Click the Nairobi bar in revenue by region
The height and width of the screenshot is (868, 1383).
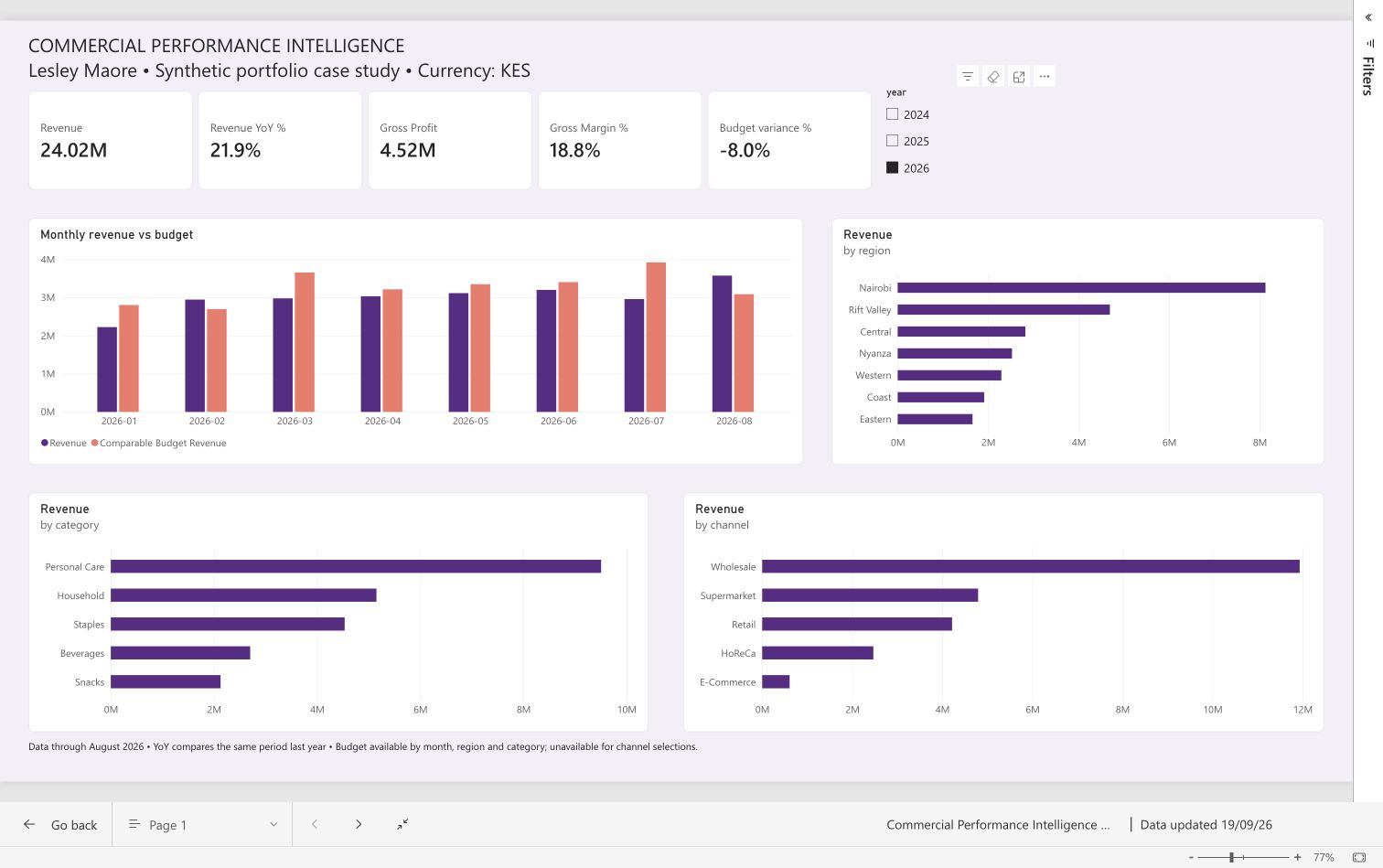(1081, 287)
